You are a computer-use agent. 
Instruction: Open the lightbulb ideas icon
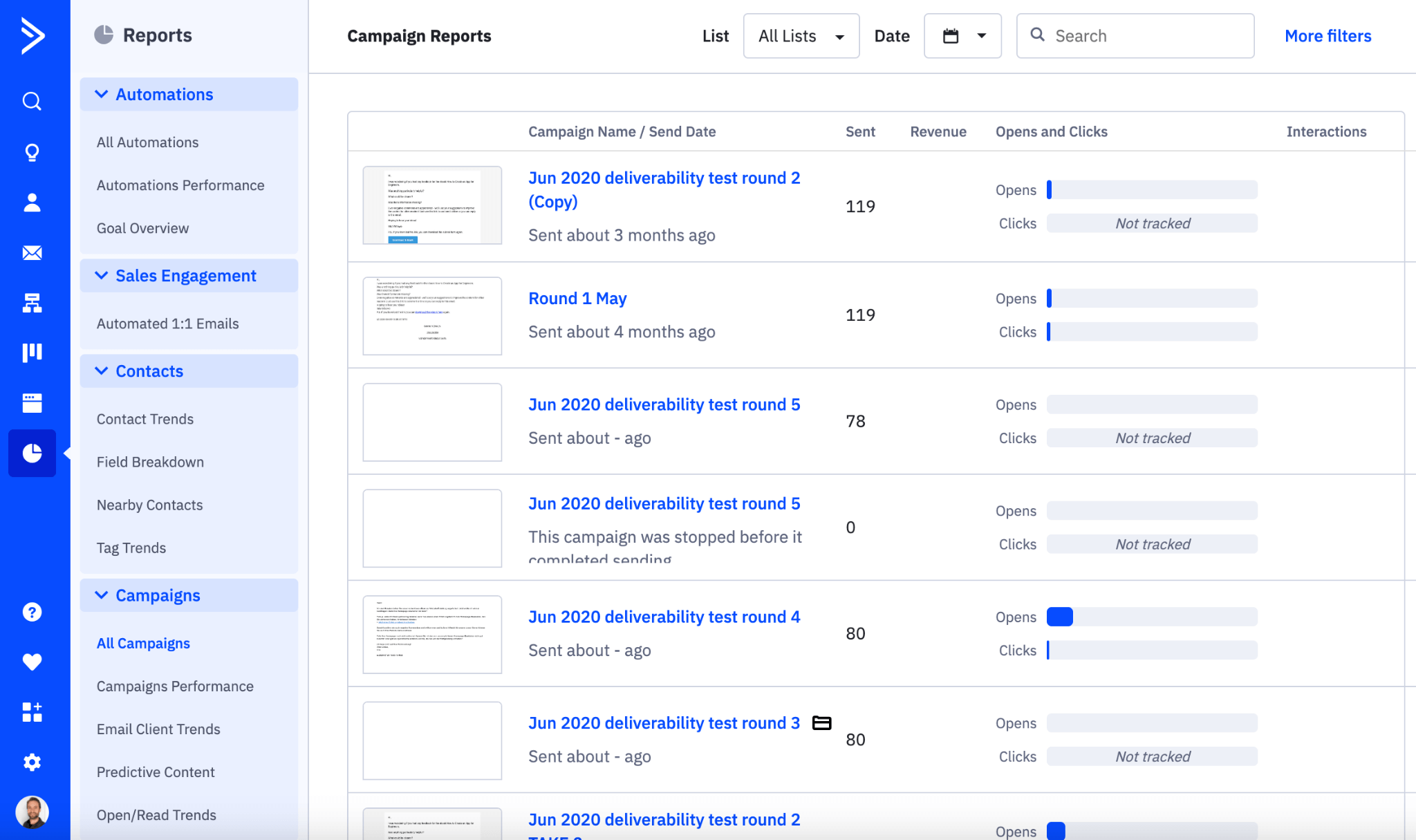coord(32,152)
